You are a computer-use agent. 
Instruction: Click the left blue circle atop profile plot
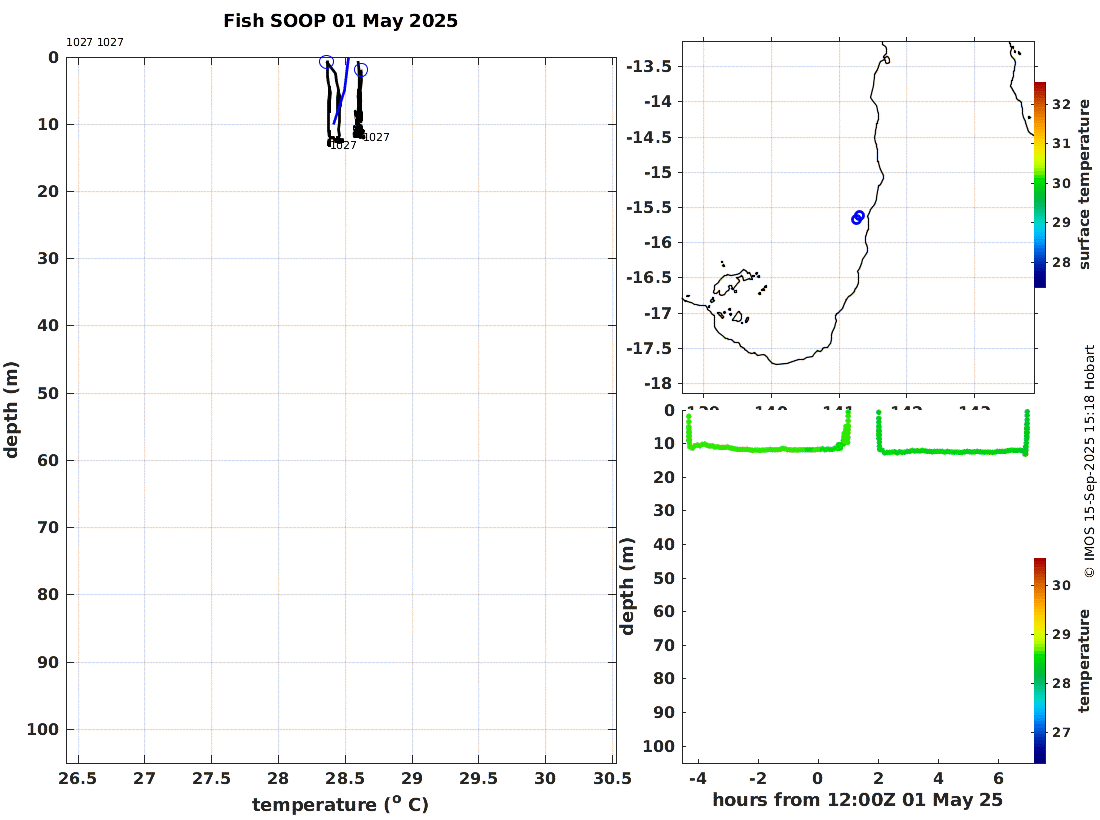click(x=326, y=62)
